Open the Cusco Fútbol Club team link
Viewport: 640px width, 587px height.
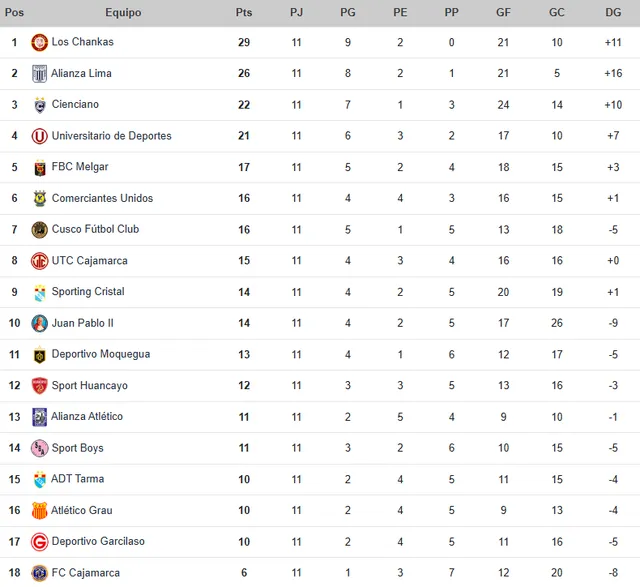96,229
